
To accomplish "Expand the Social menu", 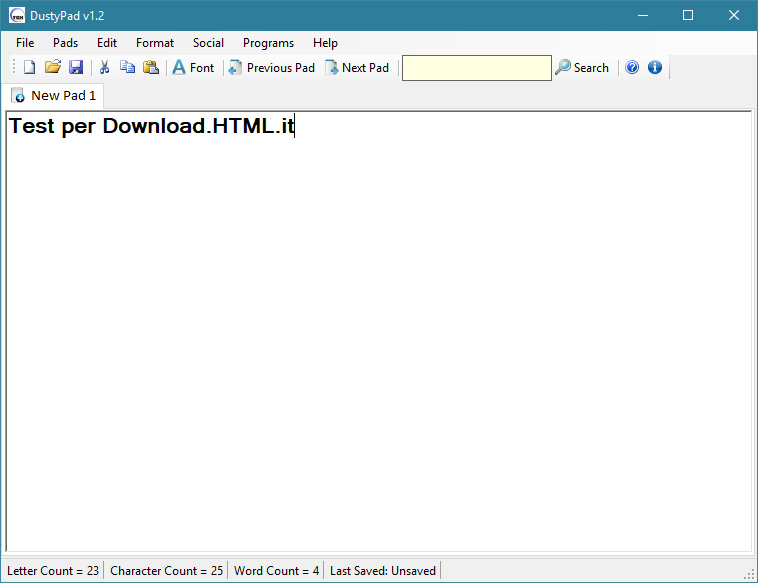I will point(208,43).
